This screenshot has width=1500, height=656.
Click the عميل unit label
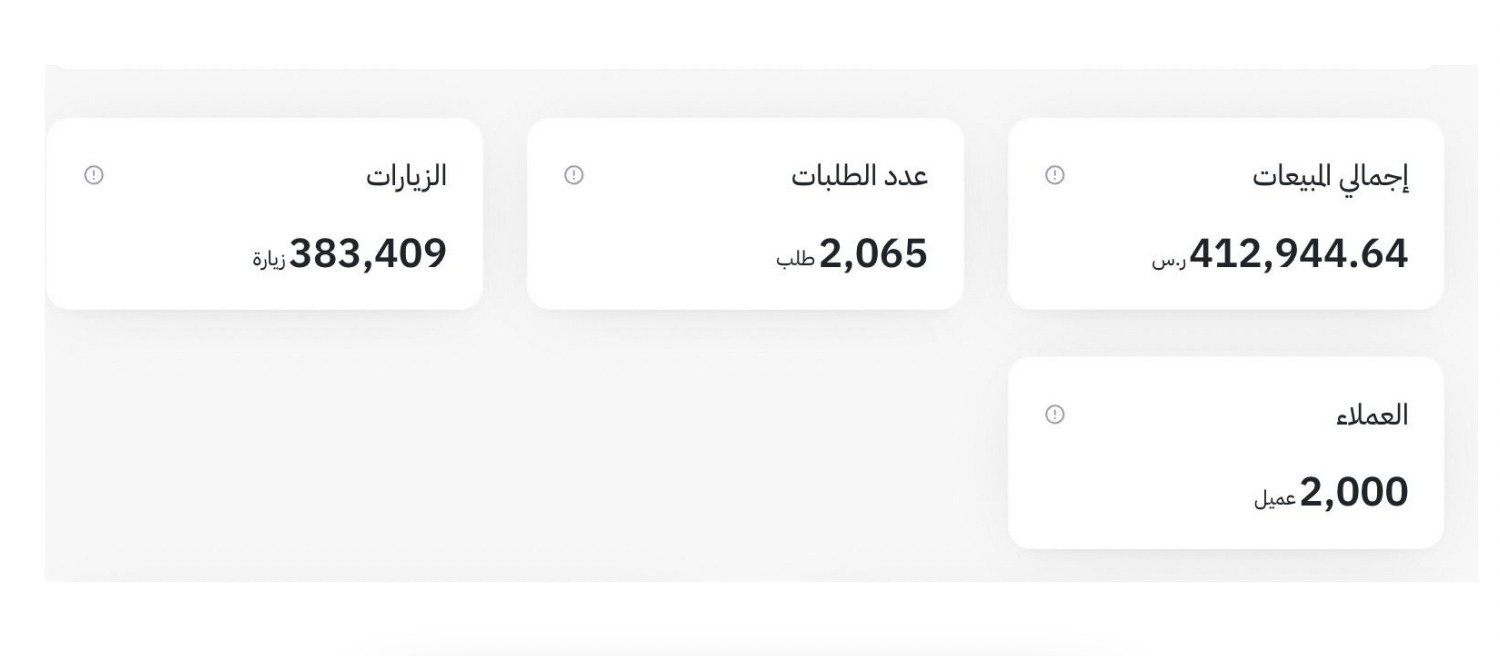[1275, 498]
